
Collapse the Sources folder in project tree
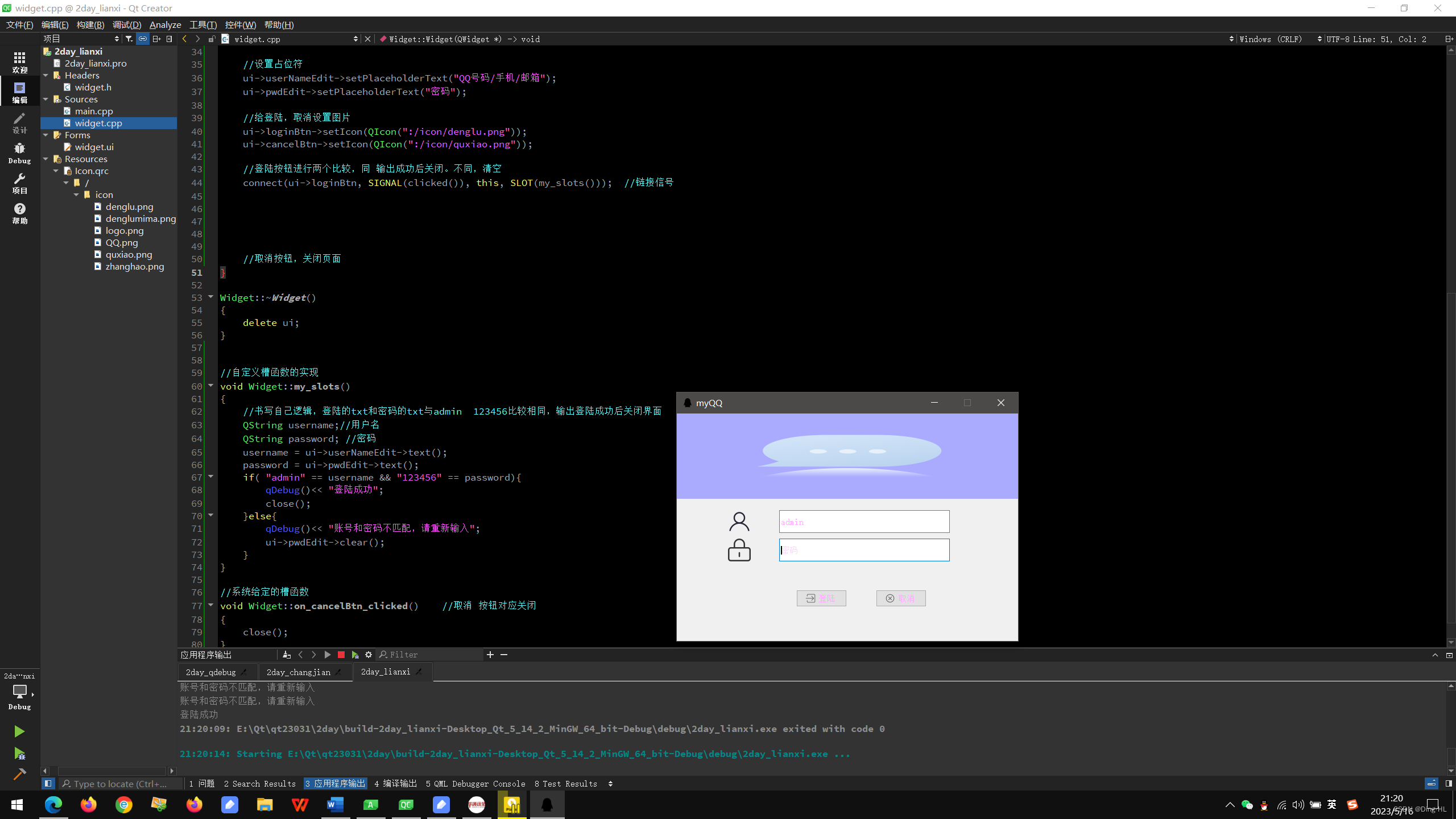[46, 99]
